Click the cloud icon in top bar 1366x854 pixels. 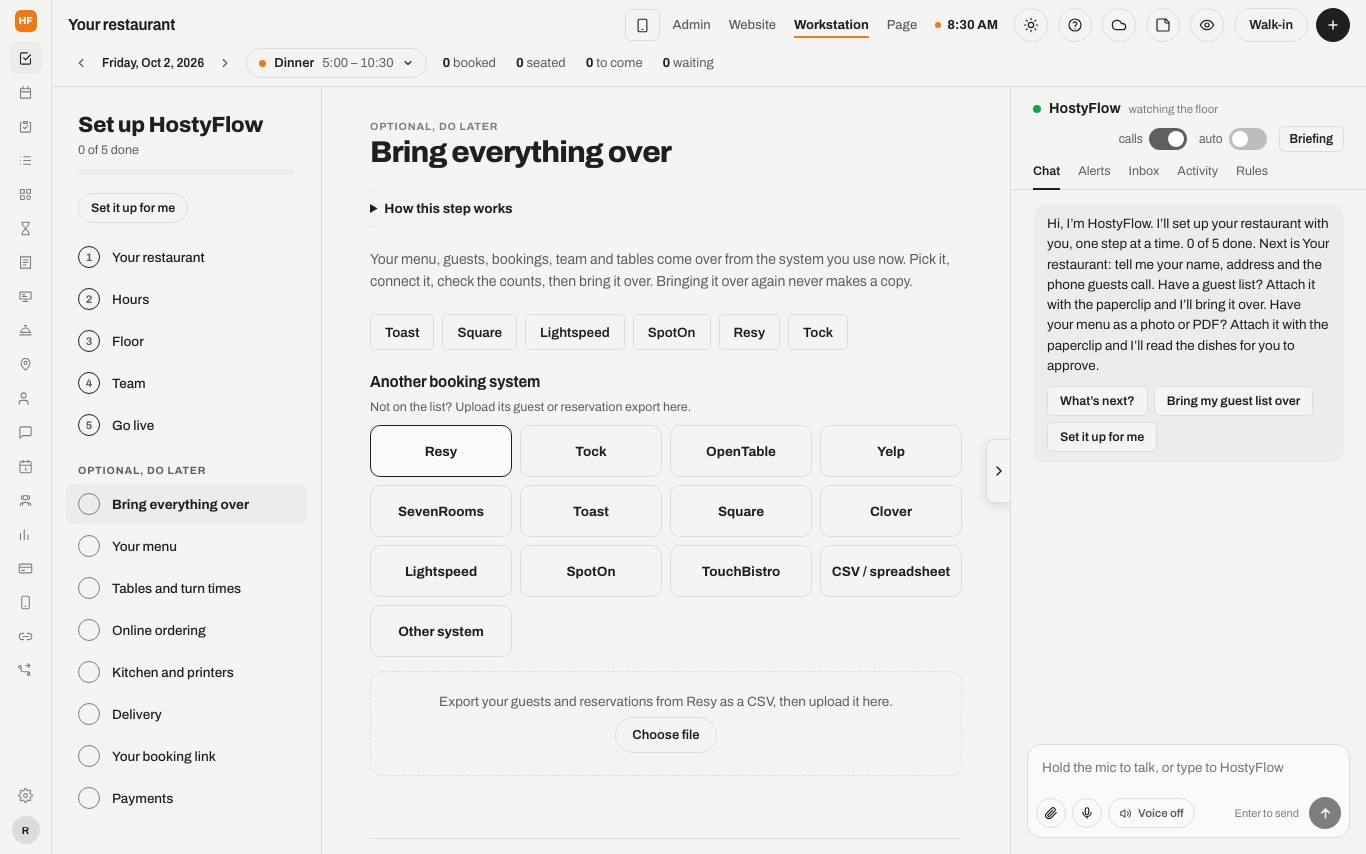click(x=1119, y=25)
